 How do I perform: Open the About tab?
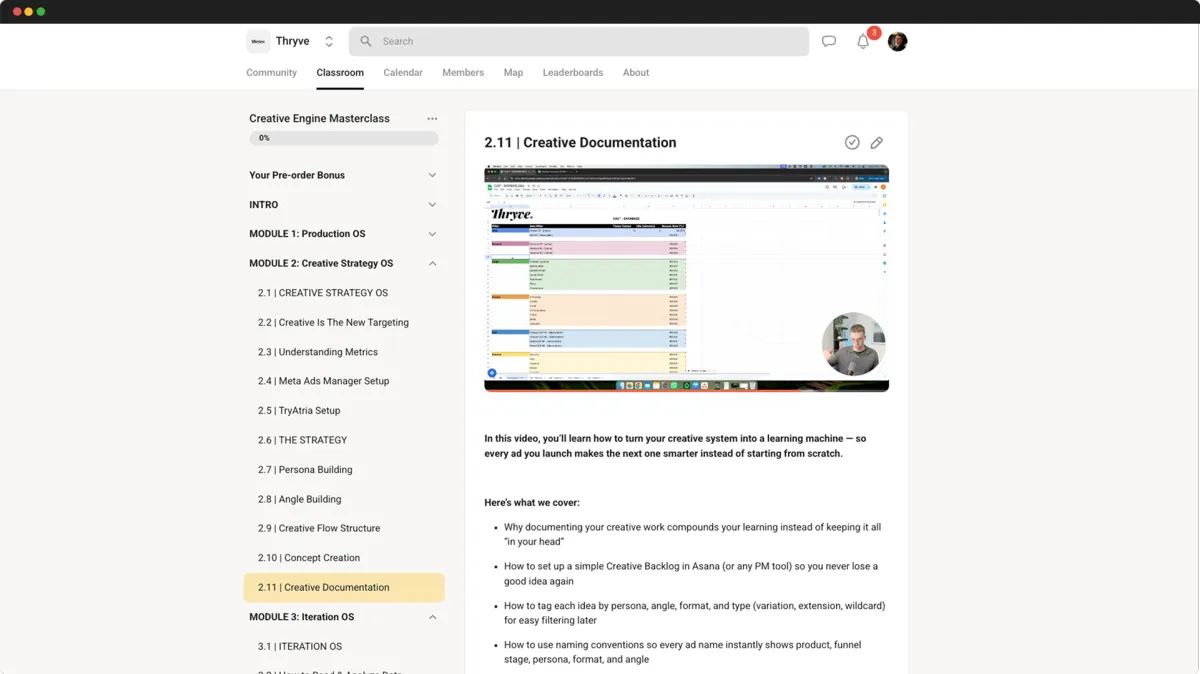[x=636, y=73]
